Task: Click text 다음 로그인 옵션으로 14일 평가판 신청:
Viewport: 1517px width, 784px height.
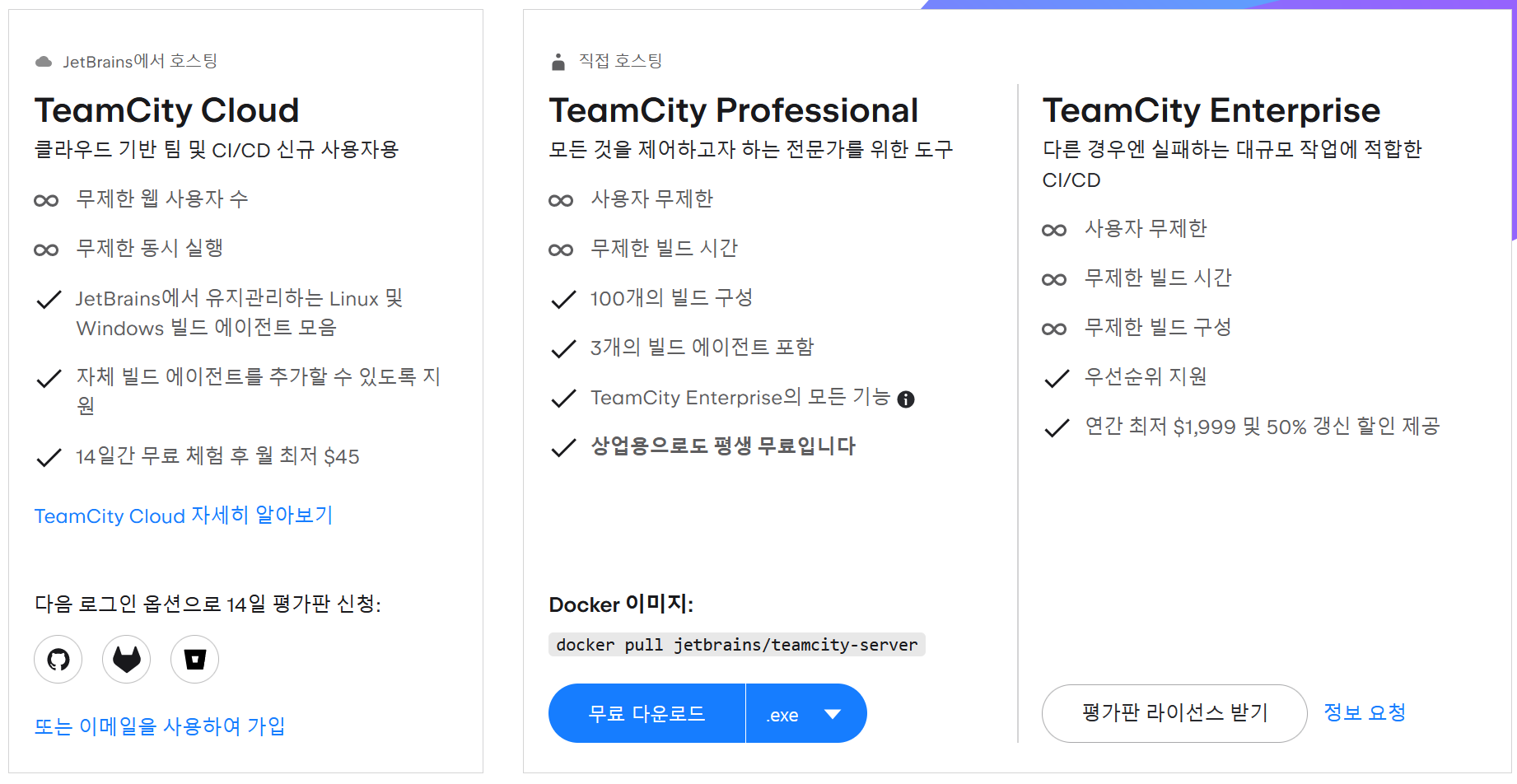Action: pos(208,604)
